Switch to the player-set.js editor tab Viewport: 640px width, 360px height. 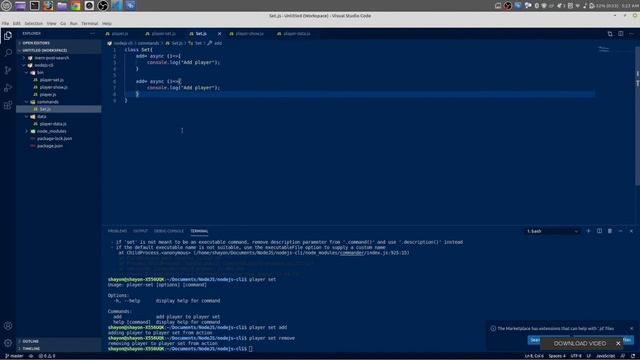click(x=163, y=34)
